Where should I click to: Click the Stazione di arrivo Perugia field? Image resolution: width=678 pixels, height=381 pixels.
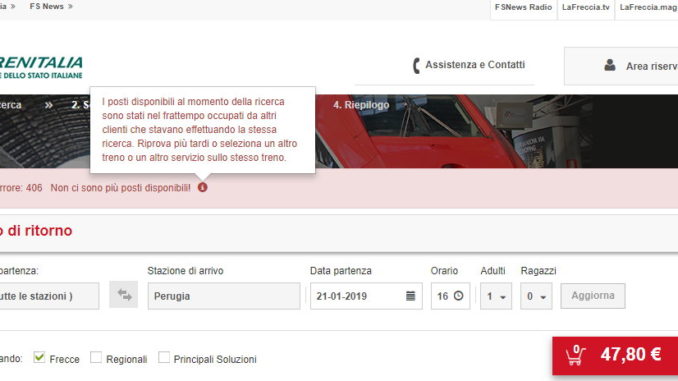pyautogui.click(x=224, y=296)
